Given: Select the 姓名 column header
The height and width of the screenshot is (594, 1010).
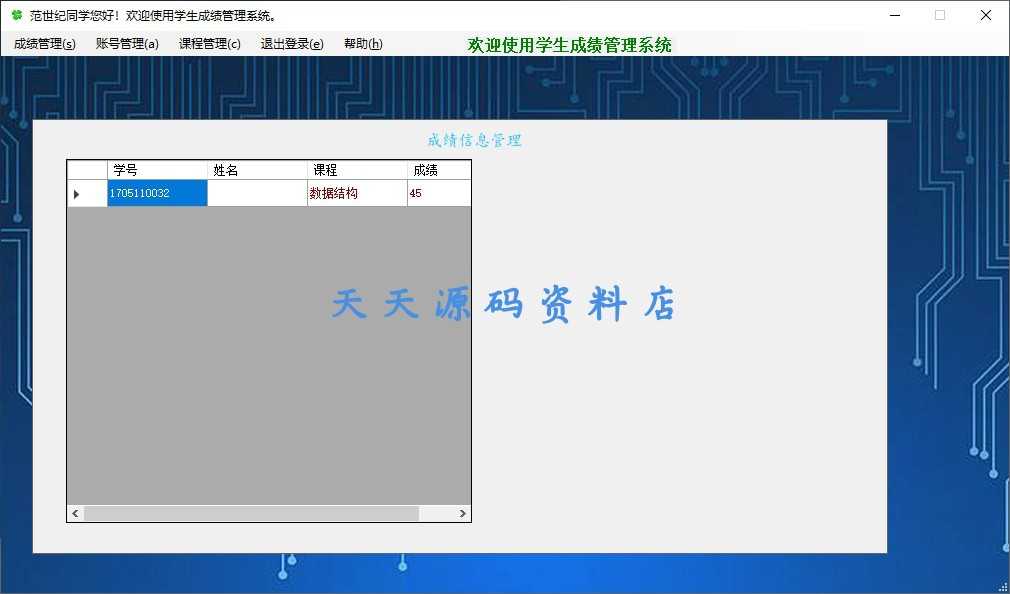Looking at the screenshot, I should 257,170.
